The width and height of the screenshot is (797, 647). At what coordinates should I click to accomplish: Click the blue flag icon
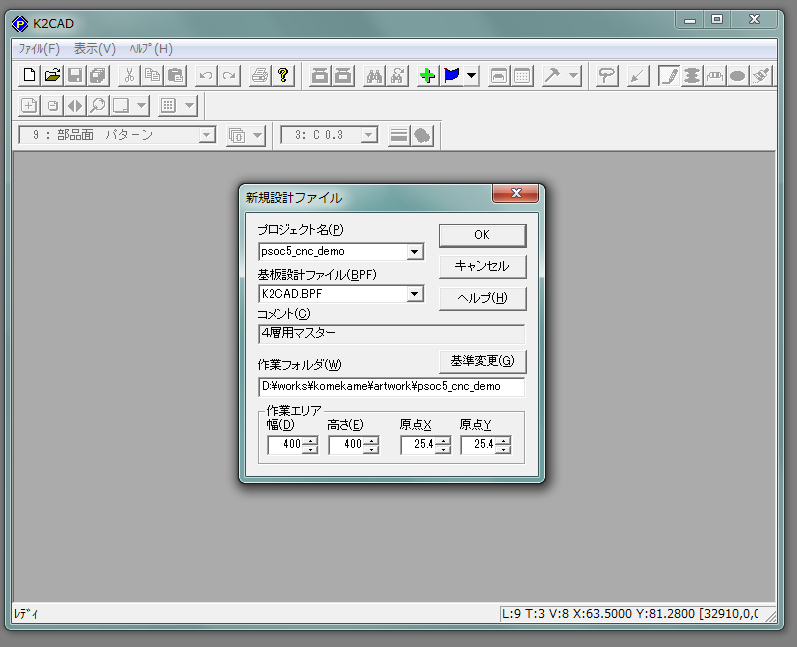coord(451,76)
